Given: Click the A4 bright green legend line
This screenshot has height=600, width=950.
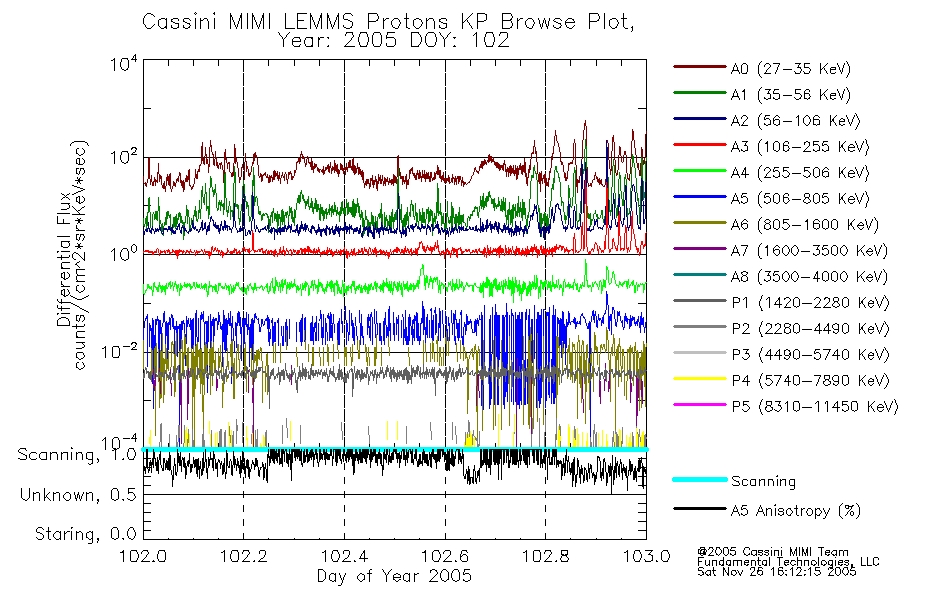Looking at the screenshot, I should tap(700, 171).
